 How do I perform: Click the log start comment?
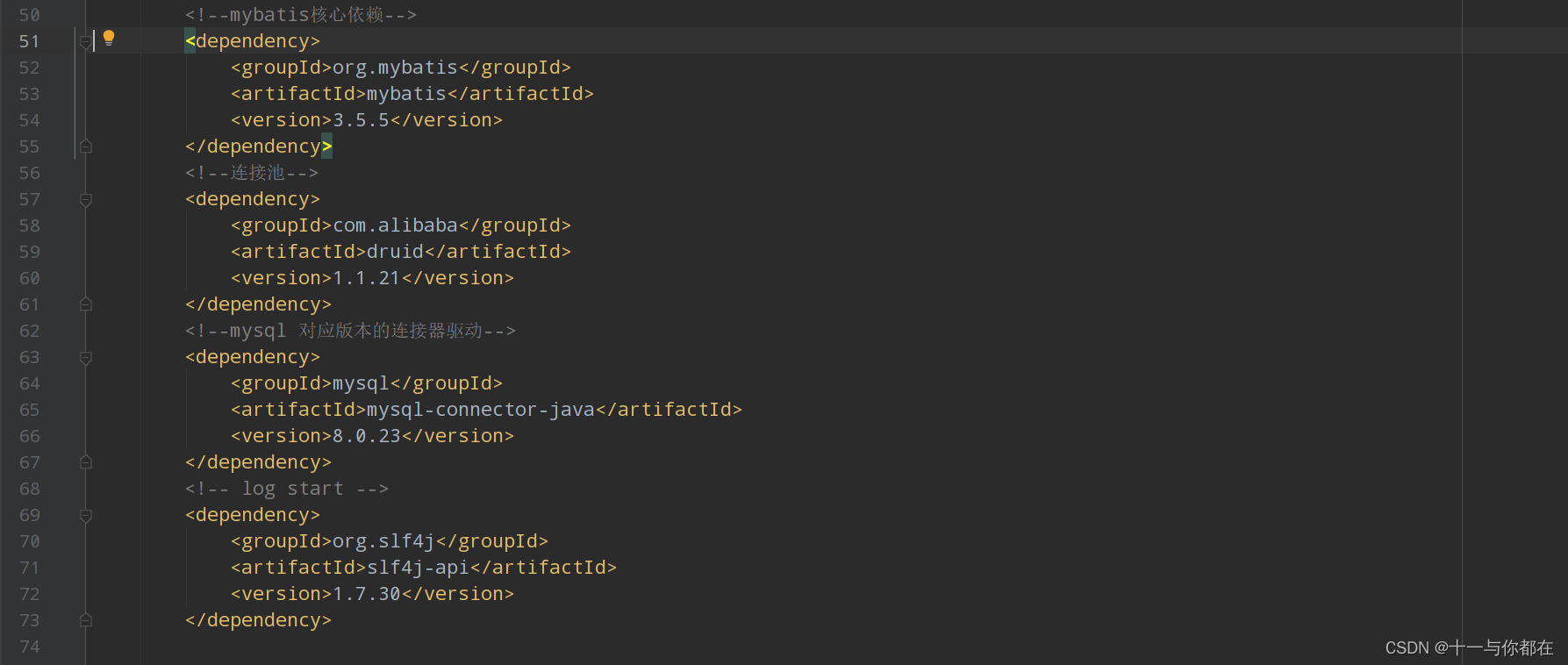coord(287,489)
